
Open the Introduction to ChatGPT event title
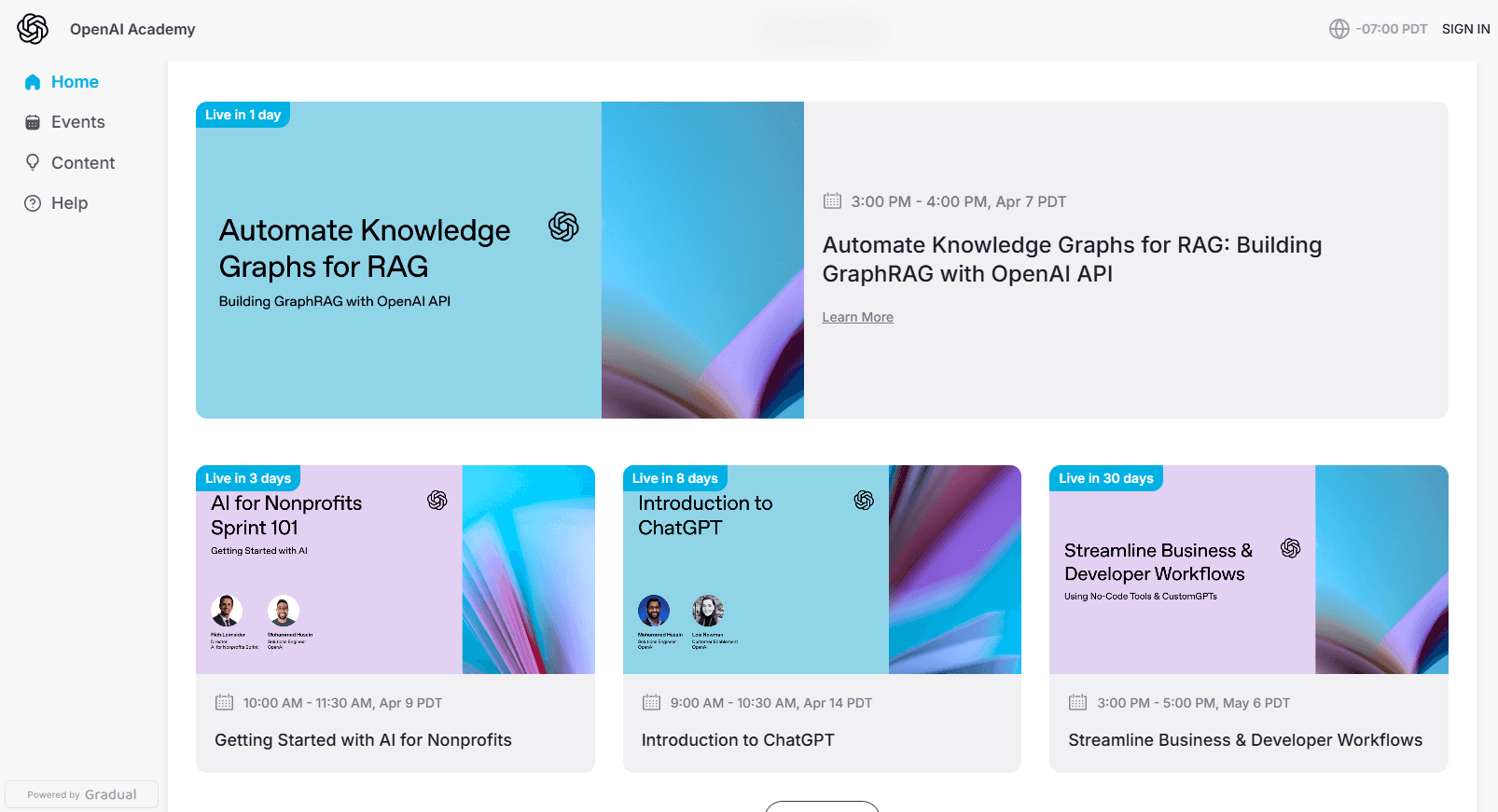[738, 740]
